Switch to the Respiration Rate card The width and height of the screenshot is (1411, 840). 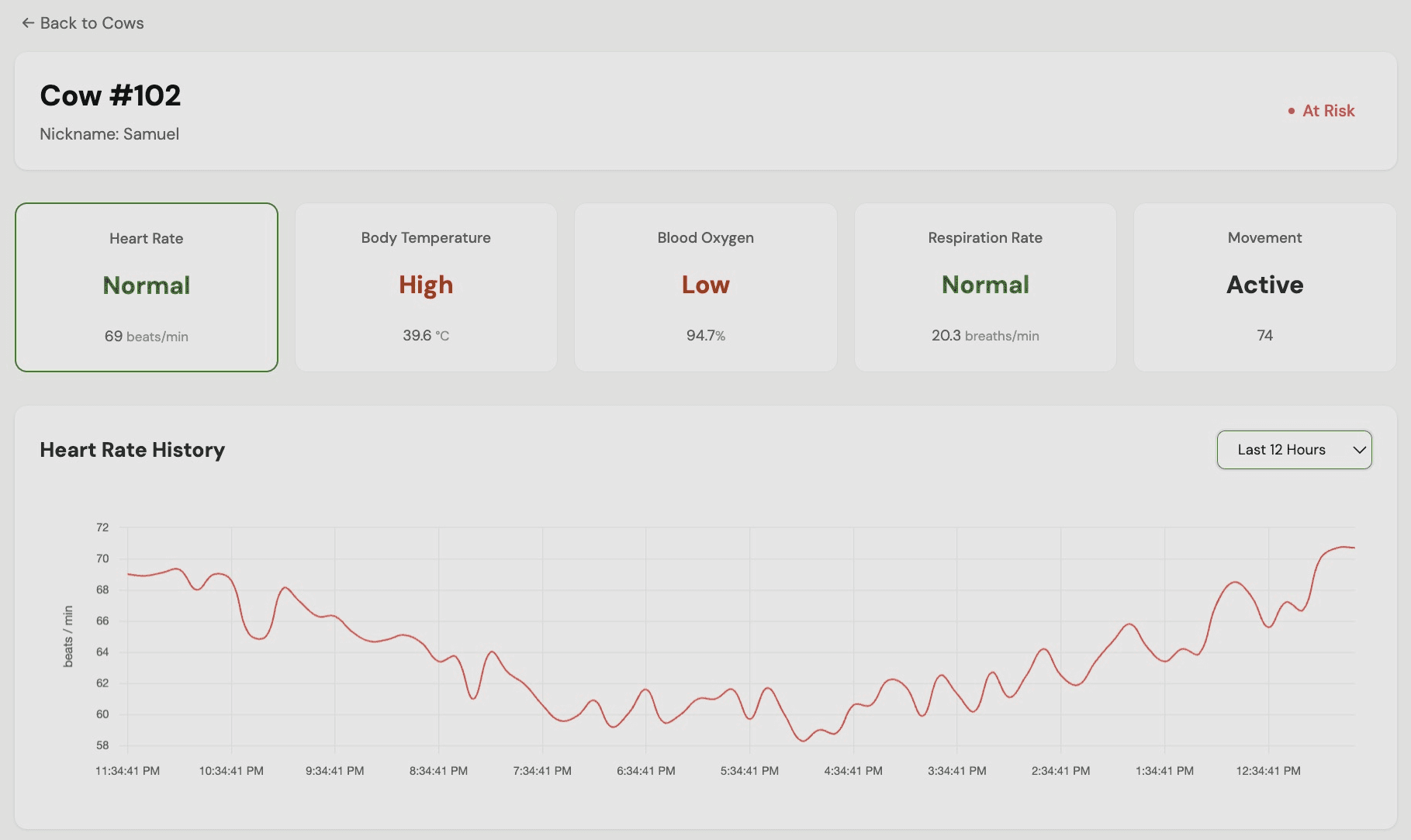985,287
